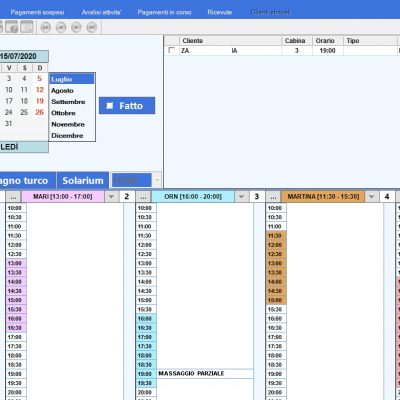Click the Cliente column header
The width and height of the screenshot is (400, 400).
230,41
